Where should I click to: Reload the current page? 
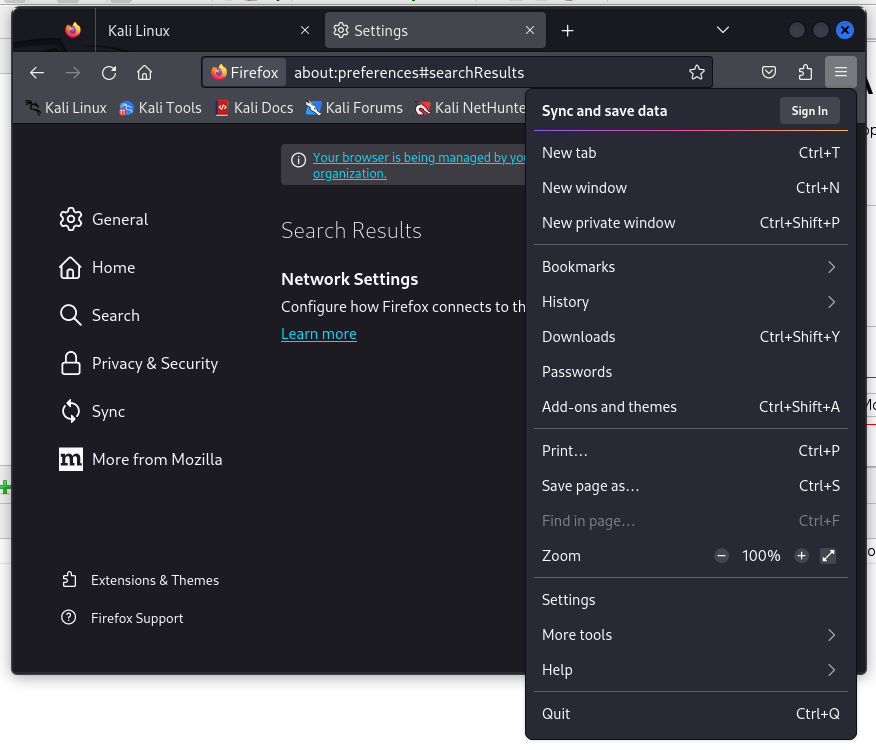point(109,73)
